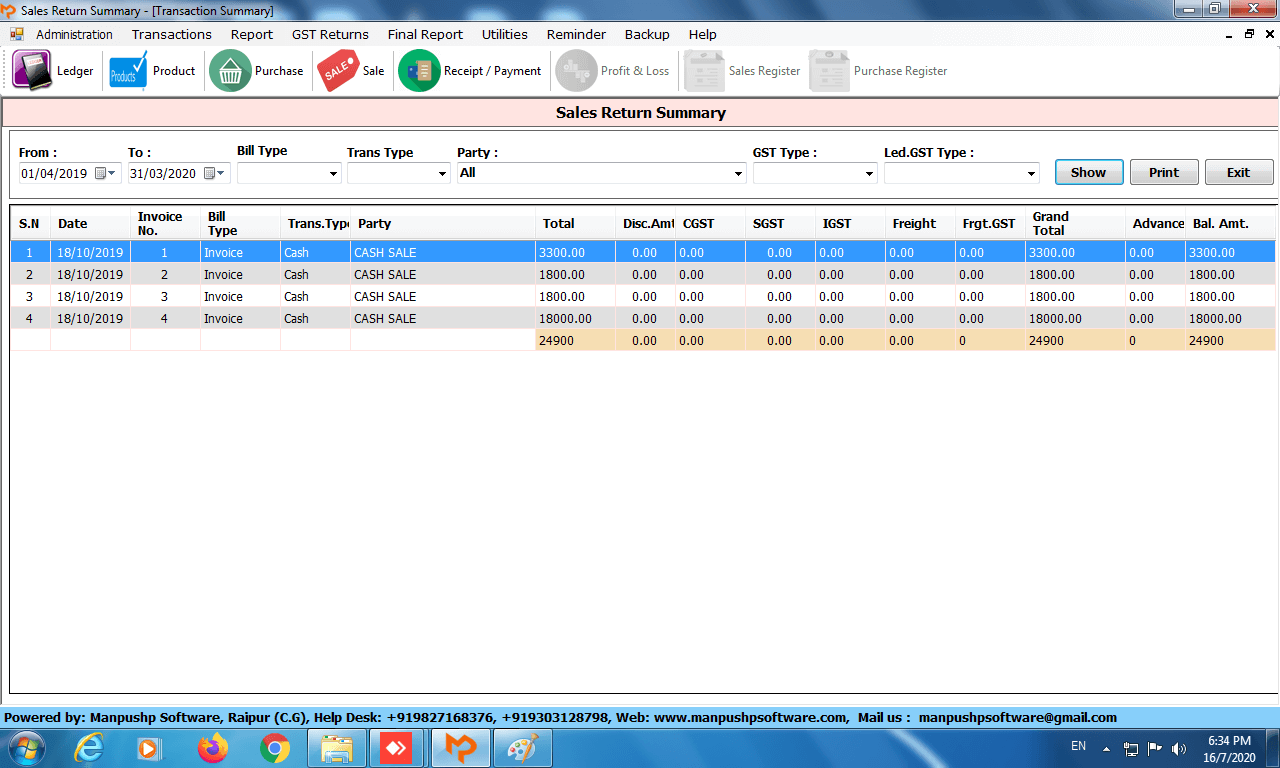Launch Google Chrome from taskbar
1280x768 pixels.
click(275, 748)
